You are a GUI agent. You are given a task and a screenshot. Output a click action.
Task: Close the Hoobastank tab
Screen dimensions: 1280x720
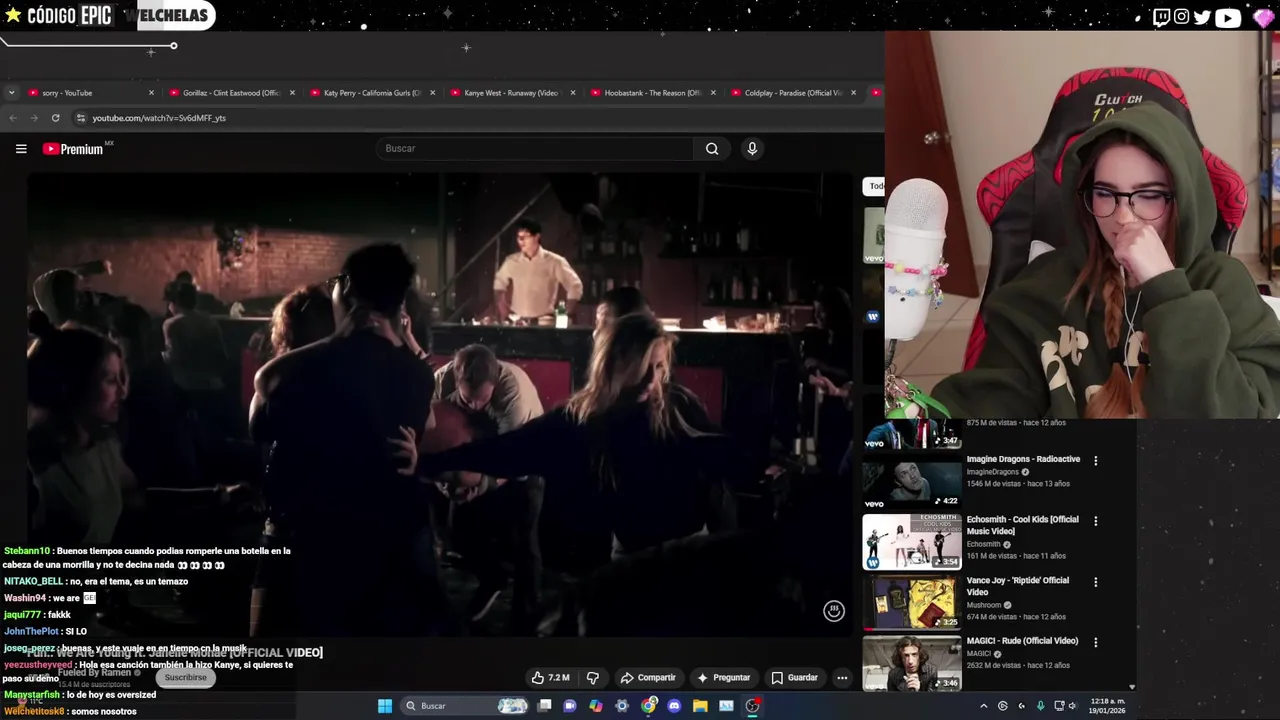click(712, 93)
